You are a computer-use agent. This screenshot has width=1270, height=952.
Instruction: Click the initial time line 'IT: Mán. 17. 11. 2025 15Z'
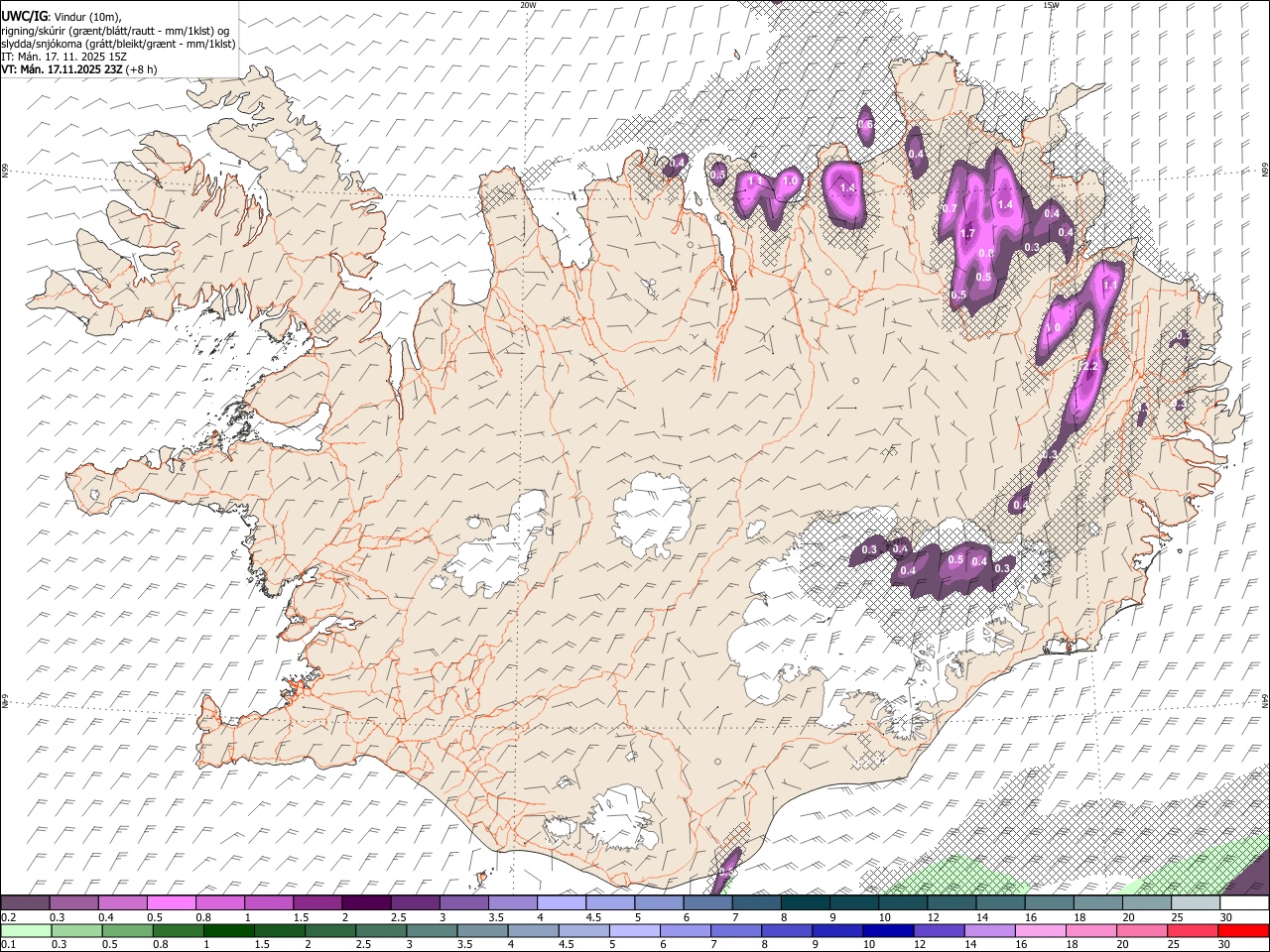(x=64, y=57)
